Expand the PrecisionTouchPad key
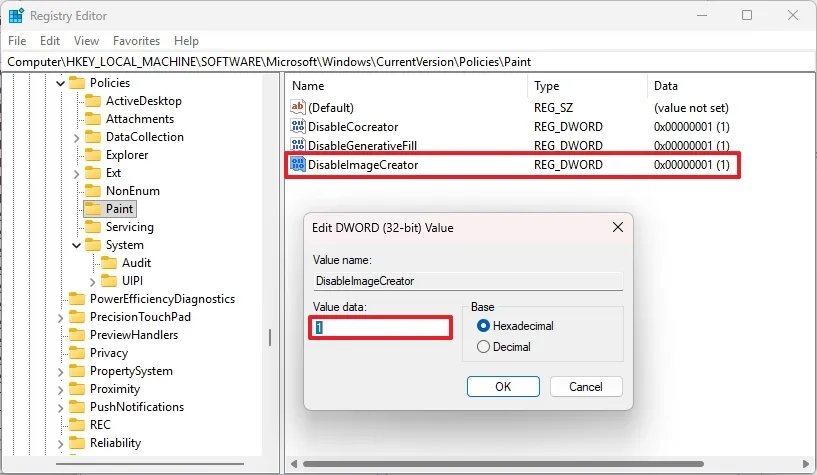This screenshot has width=817, height=475. [60, 318]
